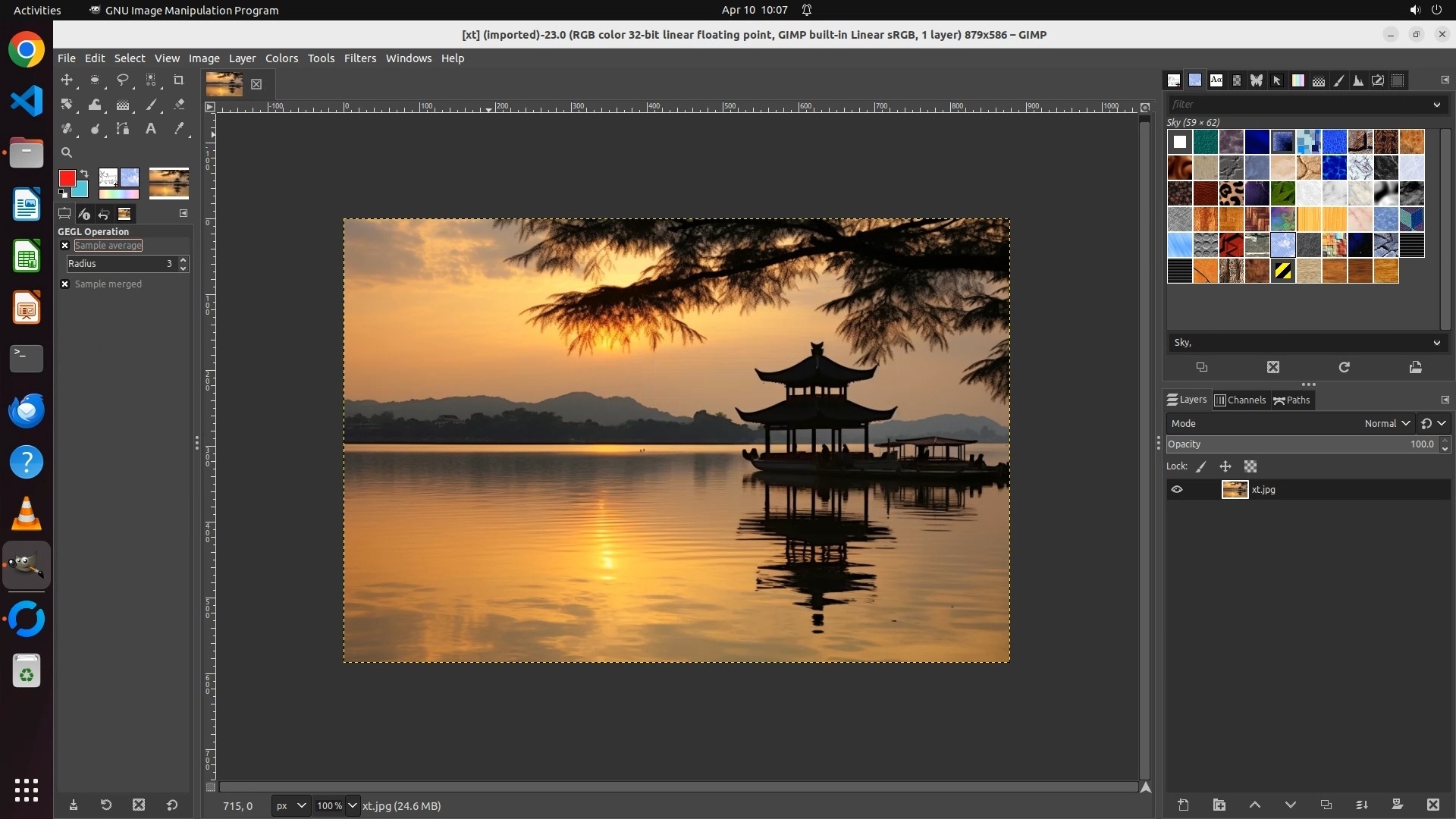This screenshot has height=819, width=1456.
Task: Open Thunderbird from the Ubuntu dock
Action: (27, 411)
